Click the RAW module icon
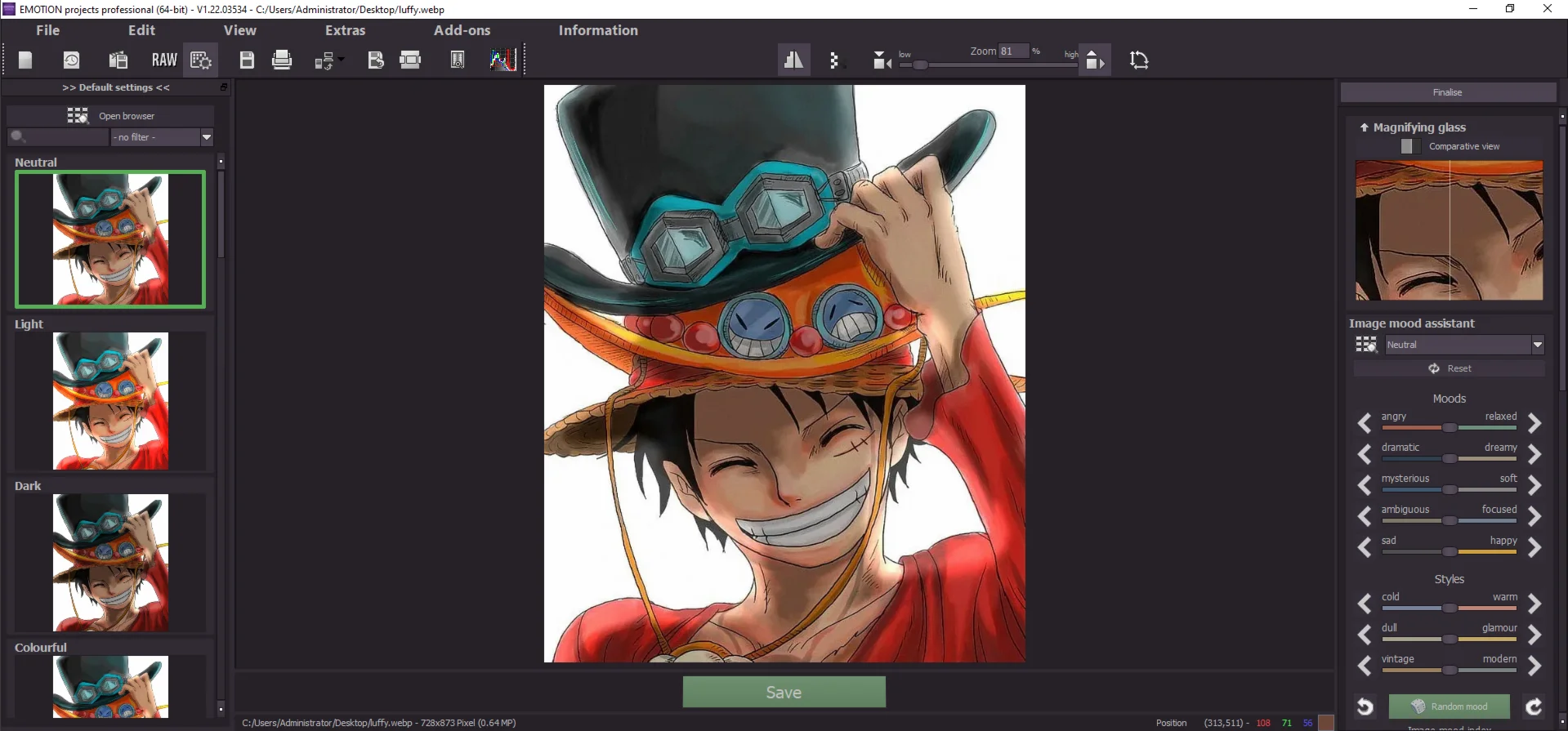Image resolution: width=1568 pixels, height=731 pixels. (163, 60)
